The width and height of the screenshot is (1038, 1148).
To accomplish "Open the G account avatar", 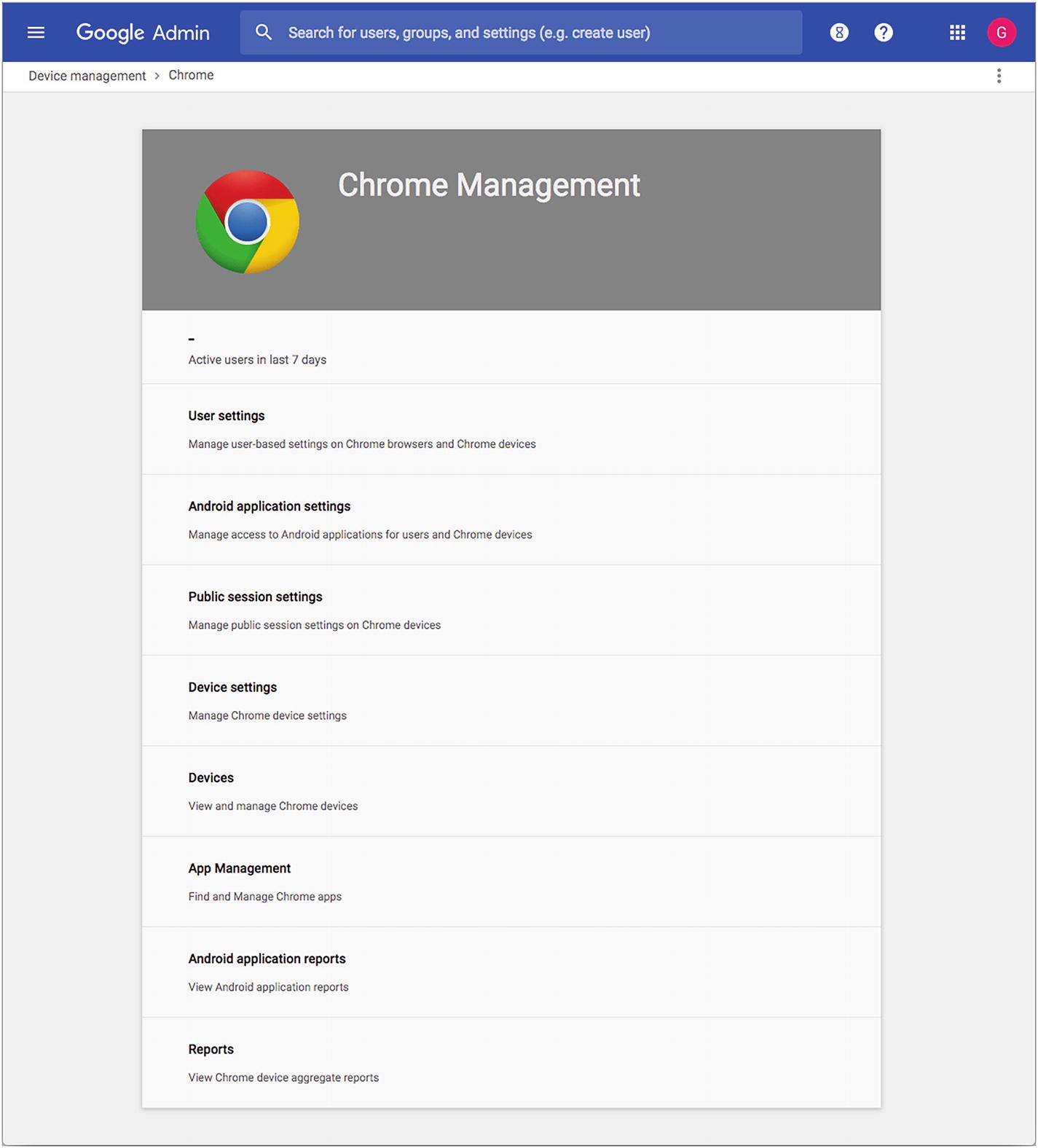I will click(1002, 32).
